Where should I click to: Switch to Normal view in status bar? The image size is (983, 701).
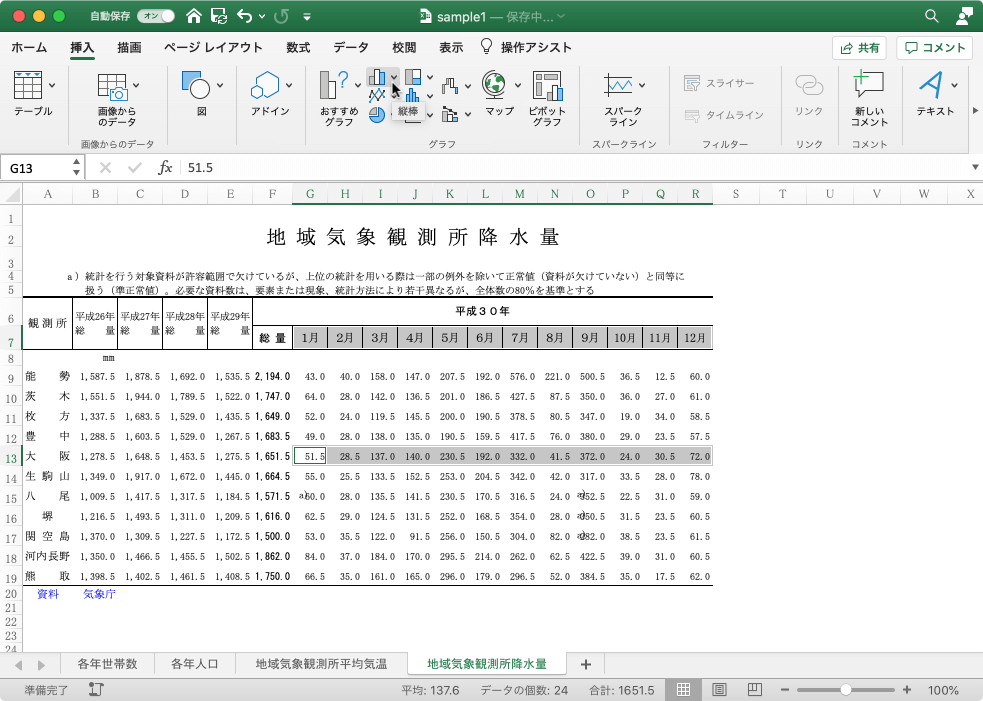pyautogui.click(x=683, y=690)
